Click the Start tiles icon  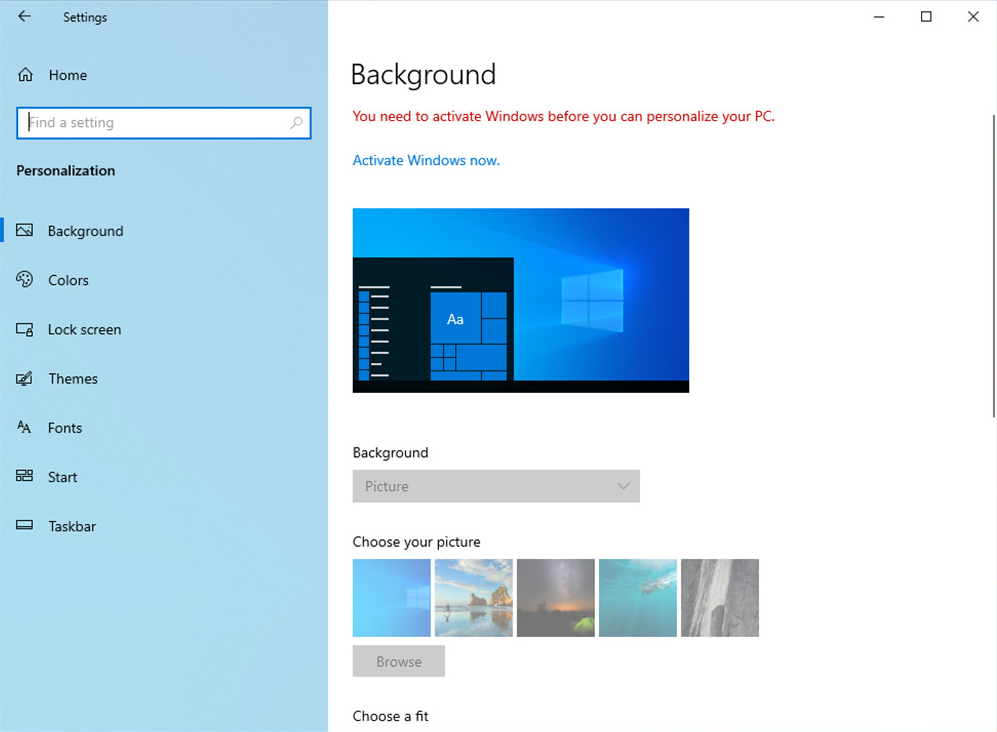[24, 476]
